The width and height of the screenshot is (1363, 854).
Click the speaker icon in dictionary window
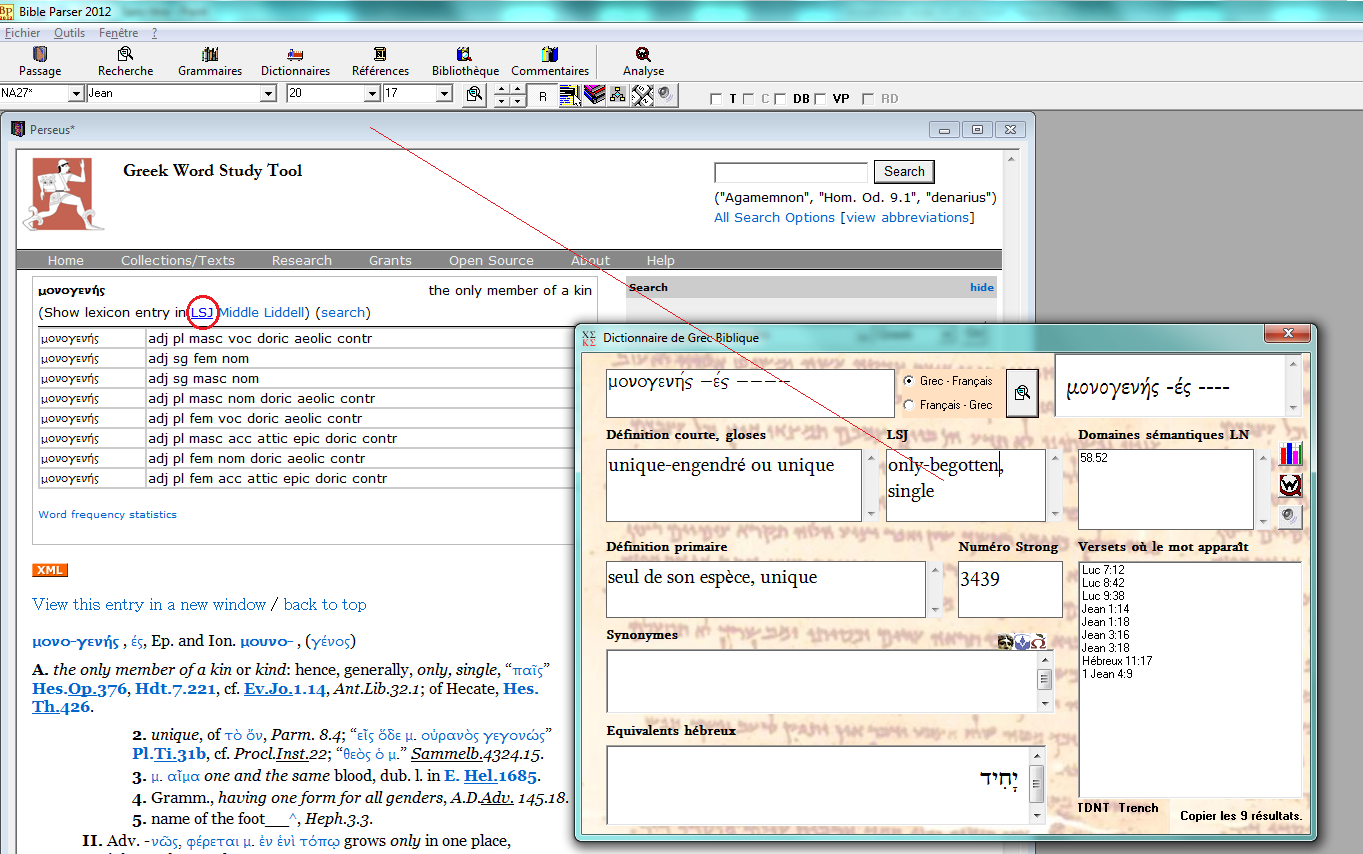(1291, 516)
